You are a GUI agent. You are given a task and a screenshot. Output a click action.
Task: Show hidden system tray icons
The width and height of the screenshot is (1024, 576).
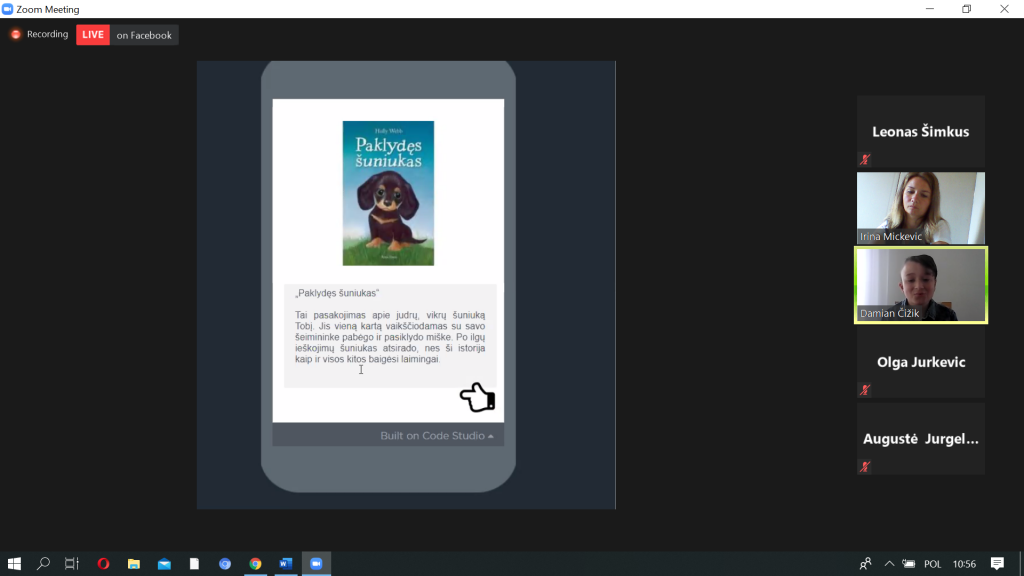889,564
